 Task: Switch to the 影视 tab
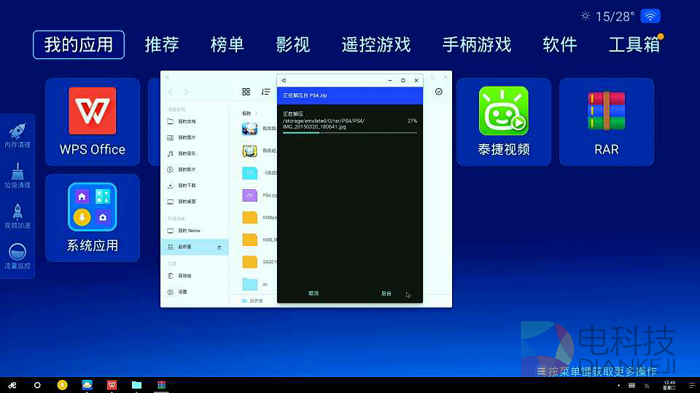pyautogui.click(x=293, y=45)
